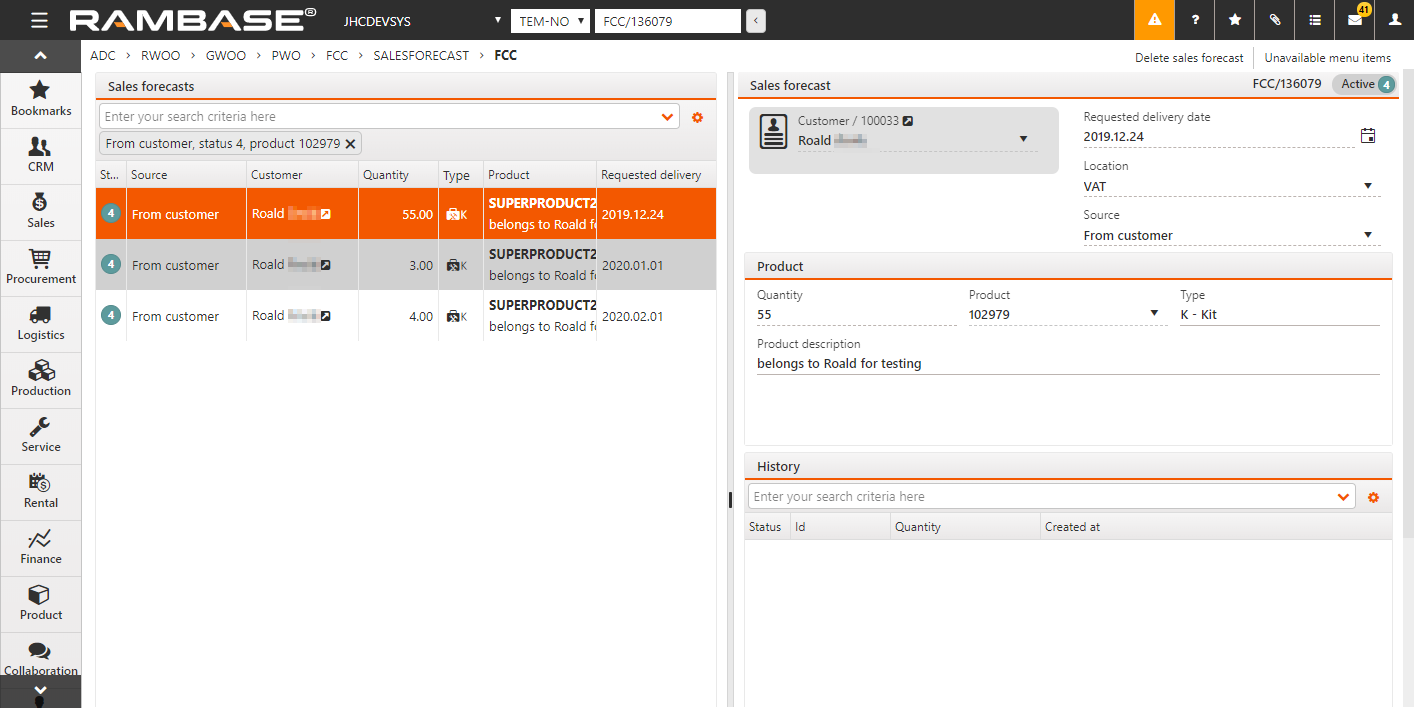Open the hamburger main menu
Screen dimensions: 1414x708
click(39, 20)
